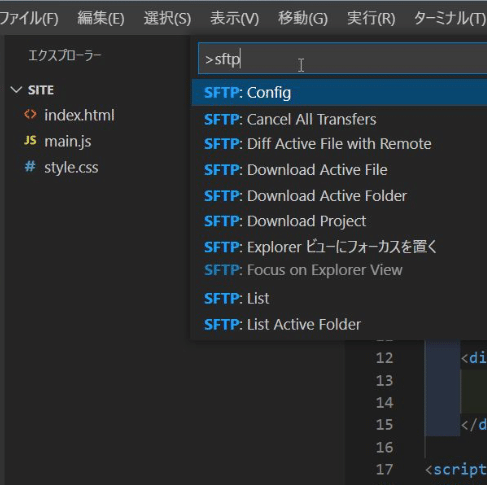Open the 移動(G) menu
Image resolution: width=487 pixels, height=485 pixels.
[303, 18]
